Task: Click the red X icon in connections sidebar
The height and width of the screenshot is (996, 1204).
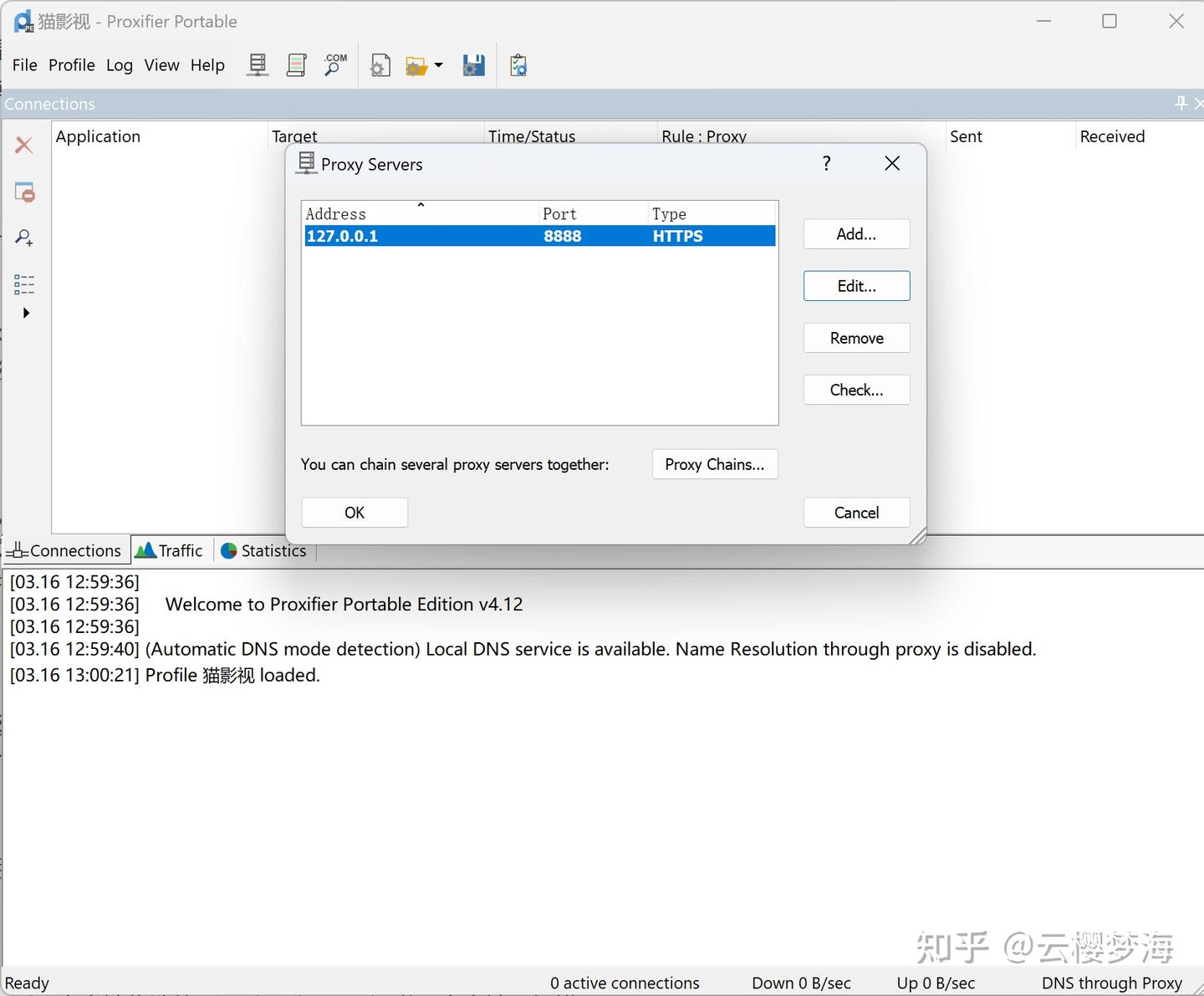Action: [x=24, y=145]
